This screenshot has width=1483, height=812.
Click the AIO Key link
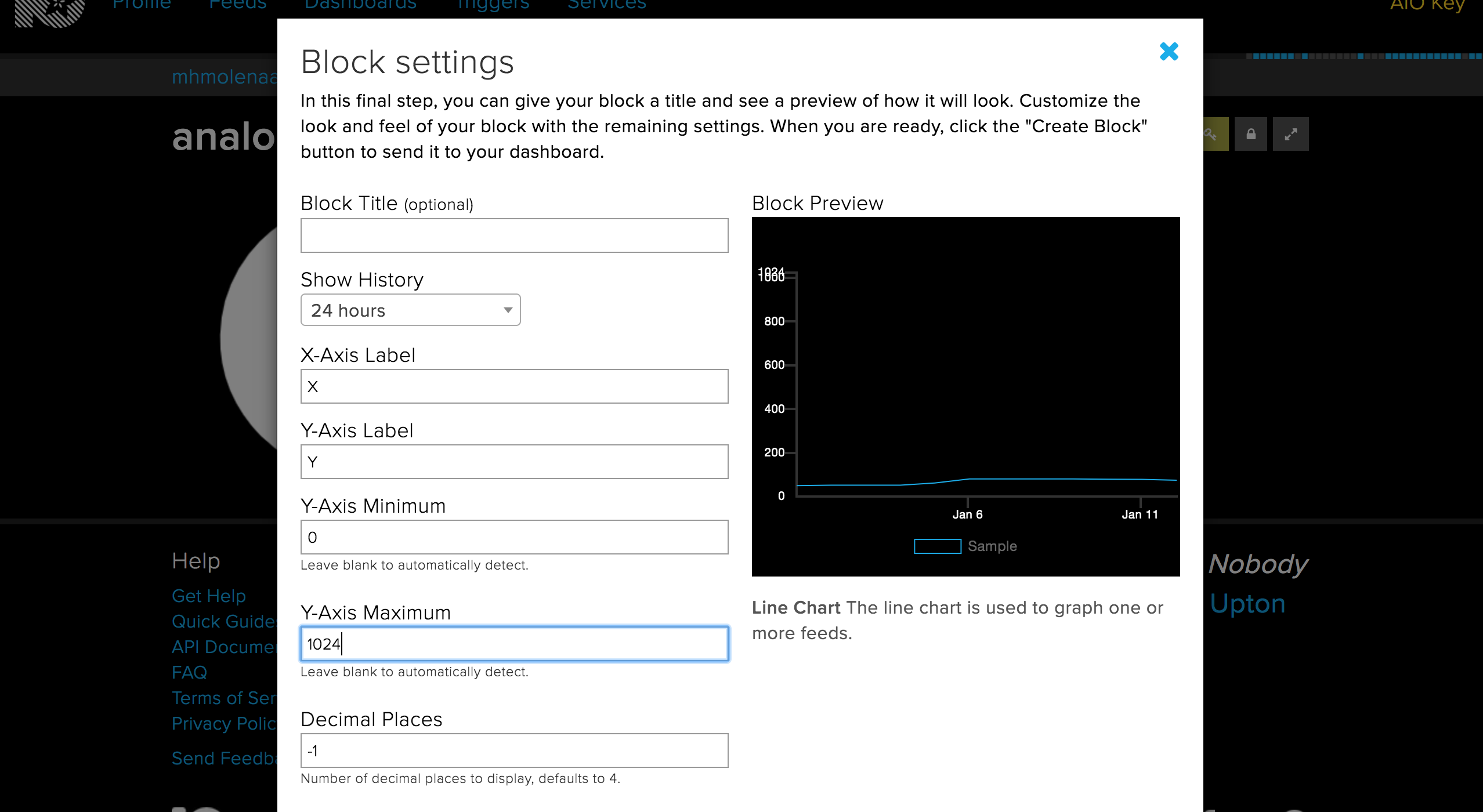(x=1427, y=5)
